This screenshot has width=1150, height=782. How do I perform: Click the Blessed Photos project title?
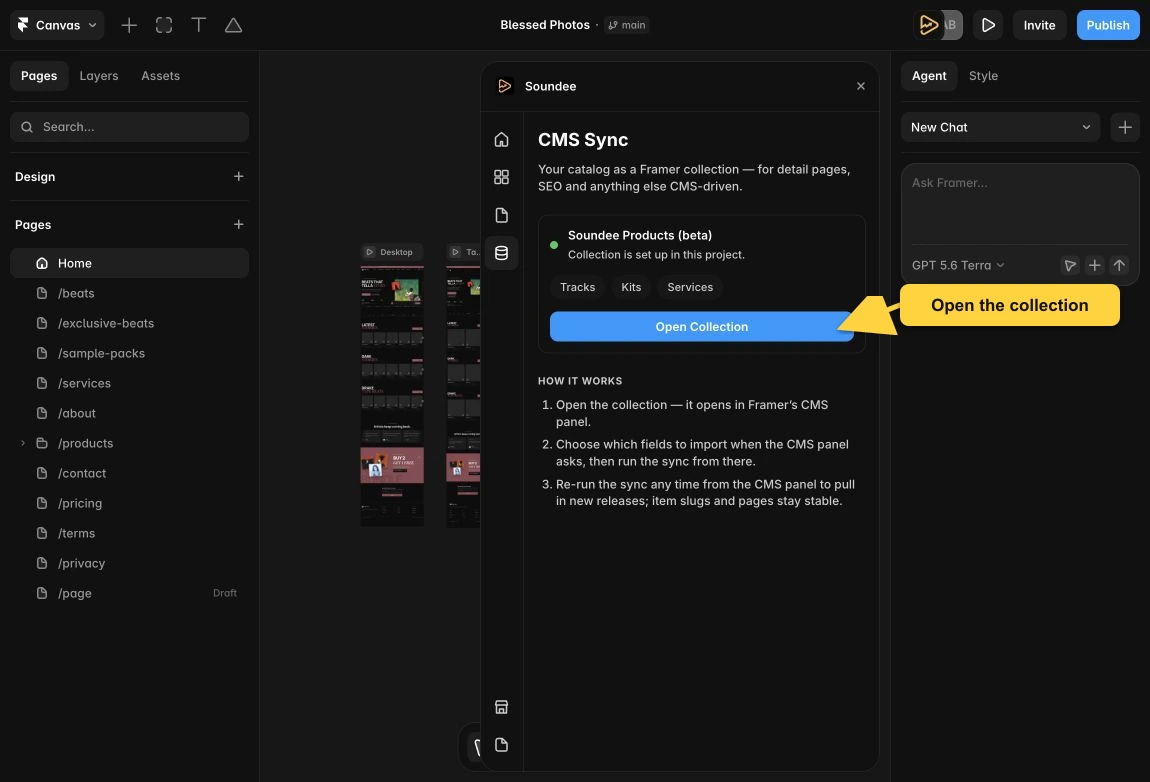pyautogui.click(x=544, y=25)
